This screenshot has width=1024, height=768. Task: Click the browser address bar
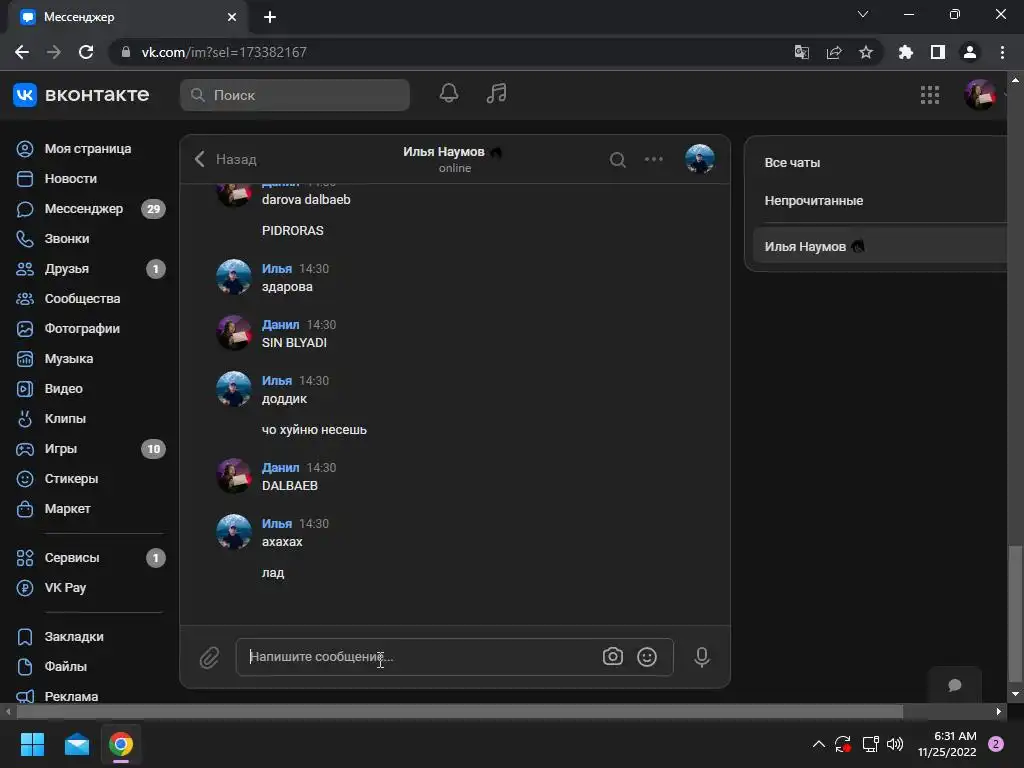(x=451, y=52)
